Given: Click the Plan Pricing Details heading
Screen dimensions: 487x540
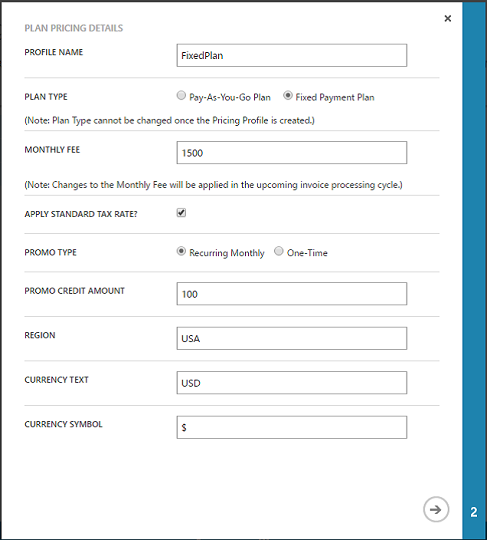Looking at the screenshot, I should click(x=74, y=28).
